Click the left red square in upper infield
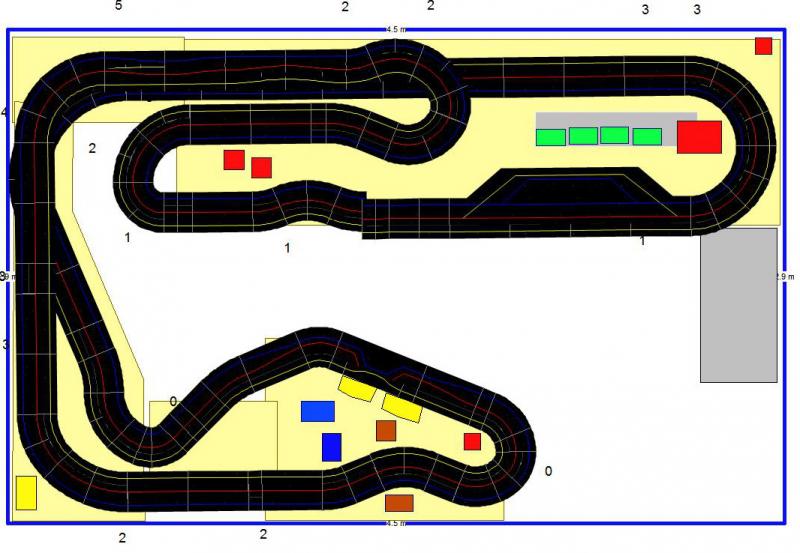 pos(234,160)
